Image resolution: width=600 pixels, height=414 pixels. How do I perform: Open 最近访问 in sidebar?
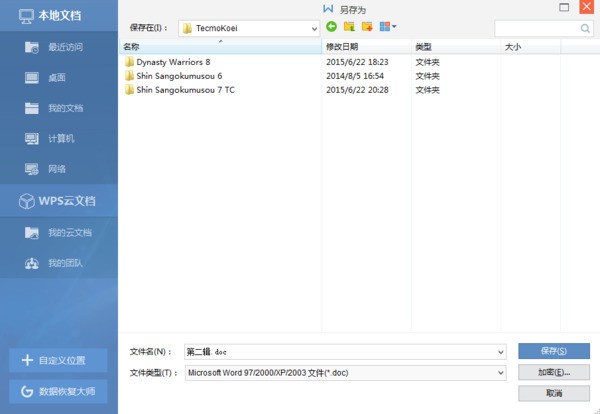59,47
